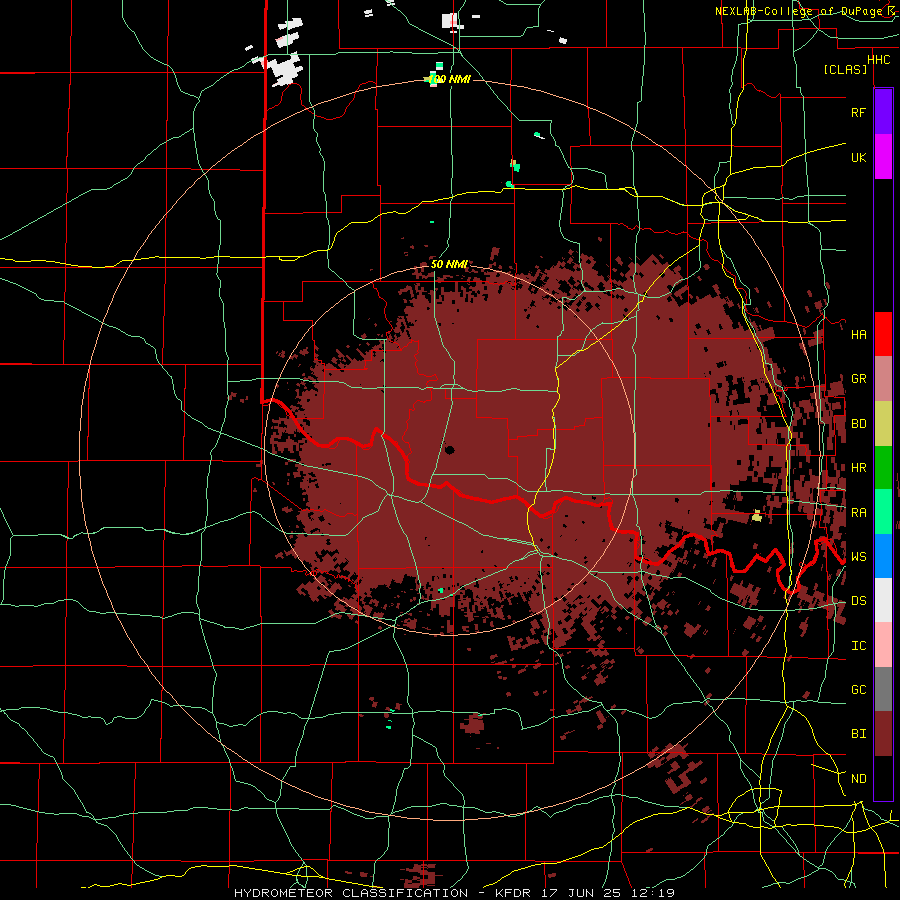Click the GC legend label
This screenshot has height=900, width=900.
point(858,690)
